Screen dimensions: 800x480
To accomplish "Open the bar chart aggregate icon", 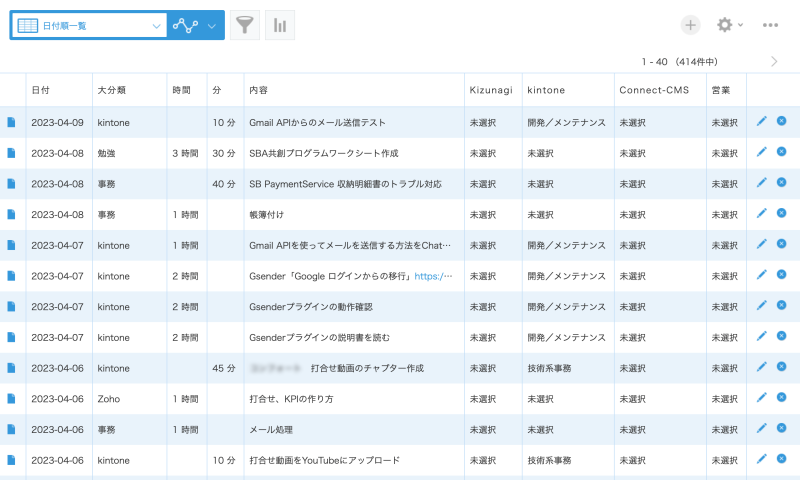I will pyautogui.click(x=280, y=25).
